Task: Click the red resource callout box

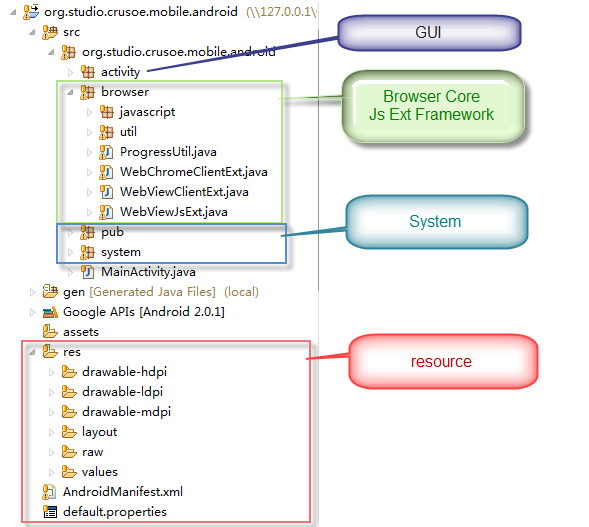Action: click(x=443, y=362)
